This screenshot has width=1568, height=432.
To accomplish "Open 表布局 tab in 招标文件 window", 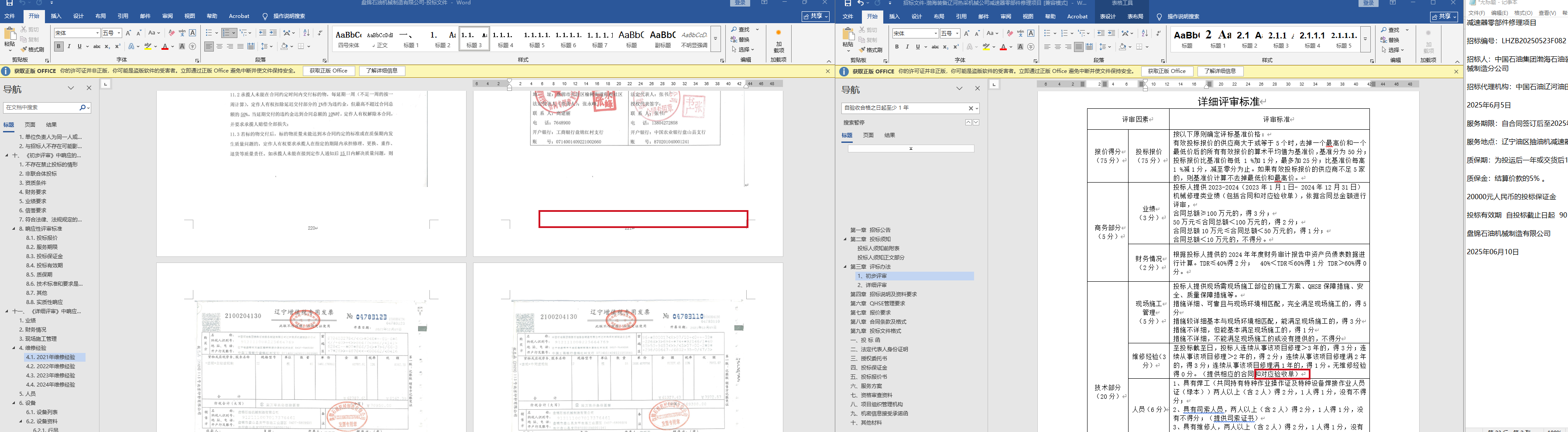I will pyautogui.click(x=1135, y=17).
